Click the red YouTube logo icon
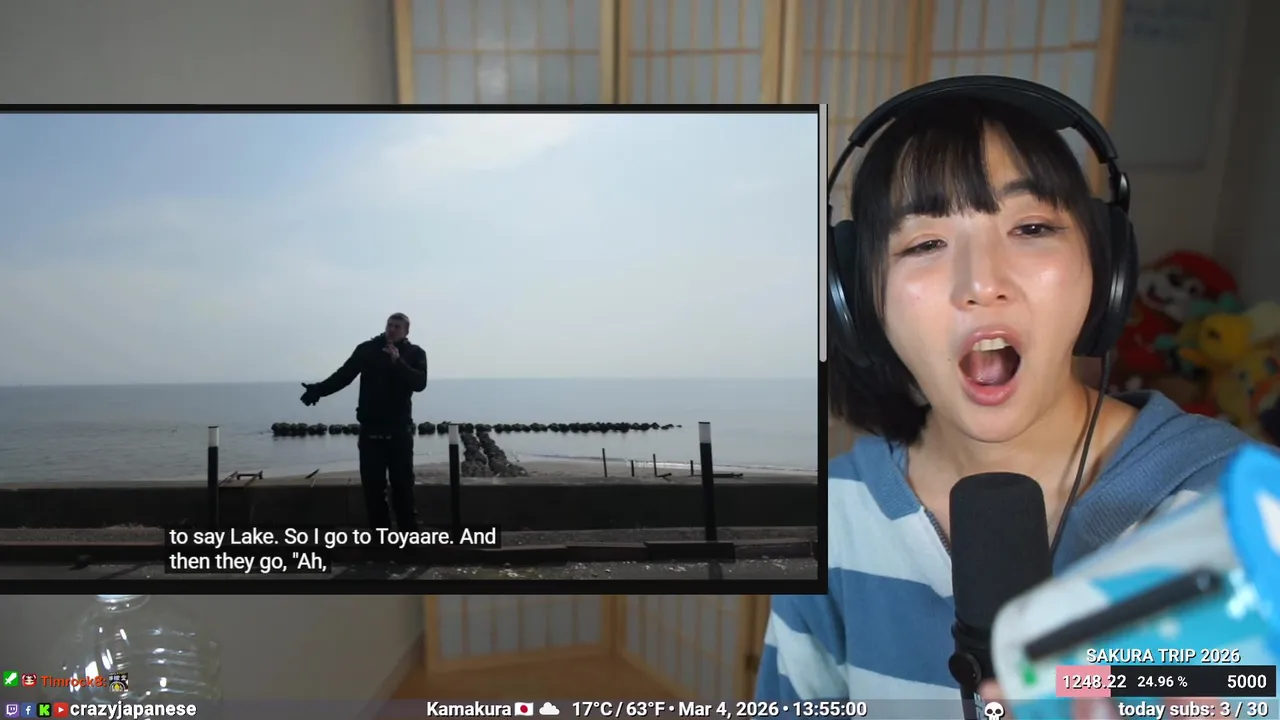This screenshot has width=1280, height=720. click(x=61, y=710)
